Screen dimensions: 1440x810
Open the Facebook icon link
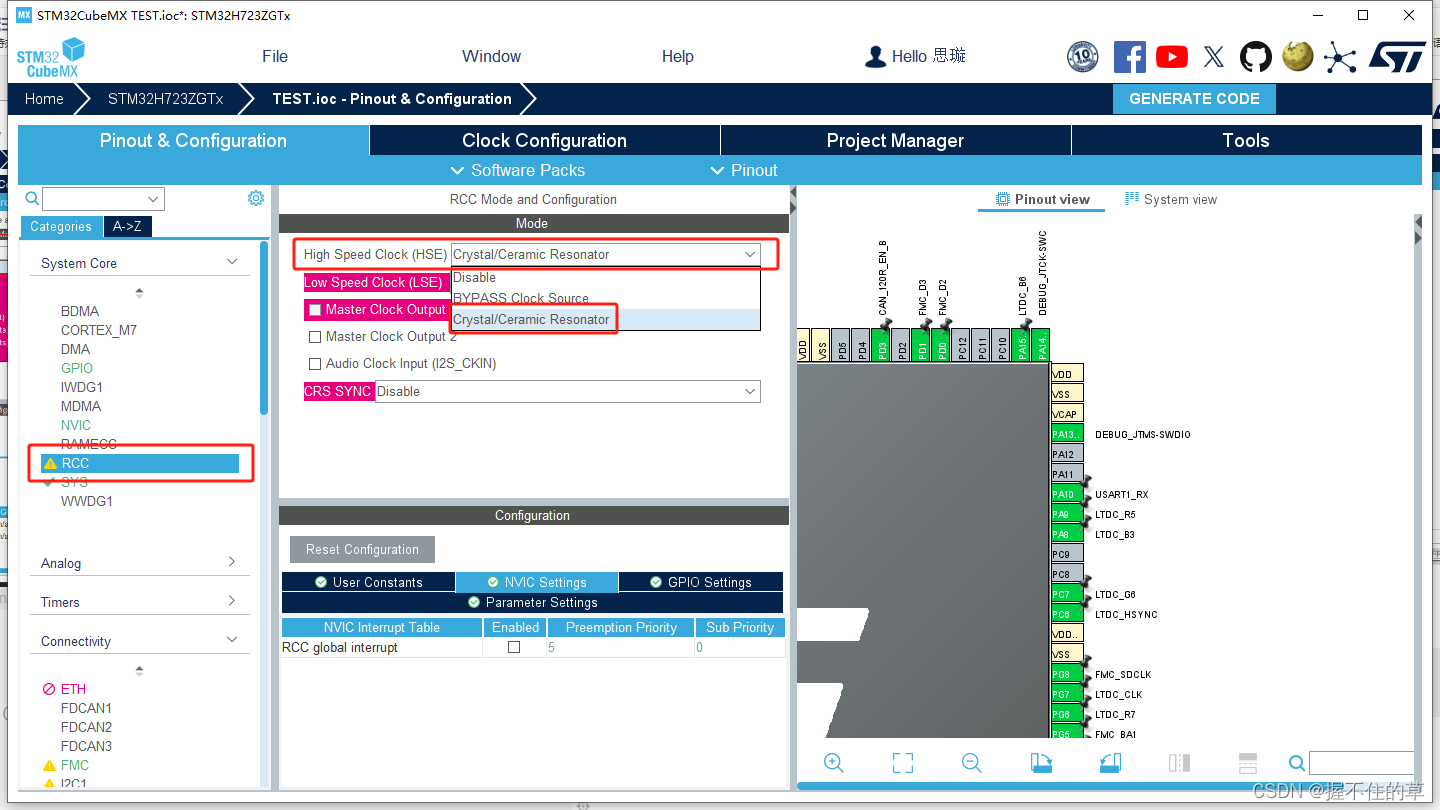(x=1129, y=56)
